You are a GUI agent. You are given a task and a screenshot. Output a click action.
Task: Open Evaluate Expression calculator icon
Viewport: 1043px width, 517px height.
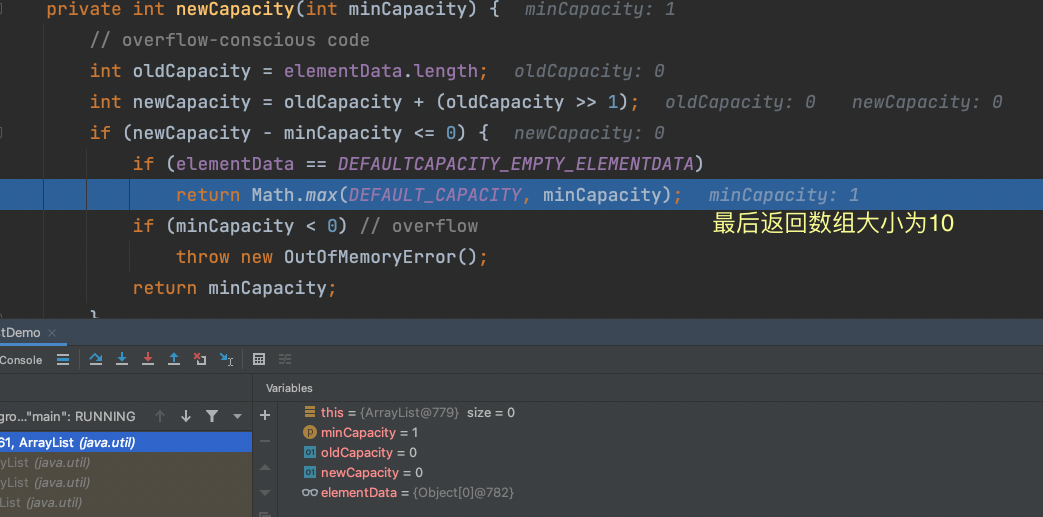tap(259, 359)
